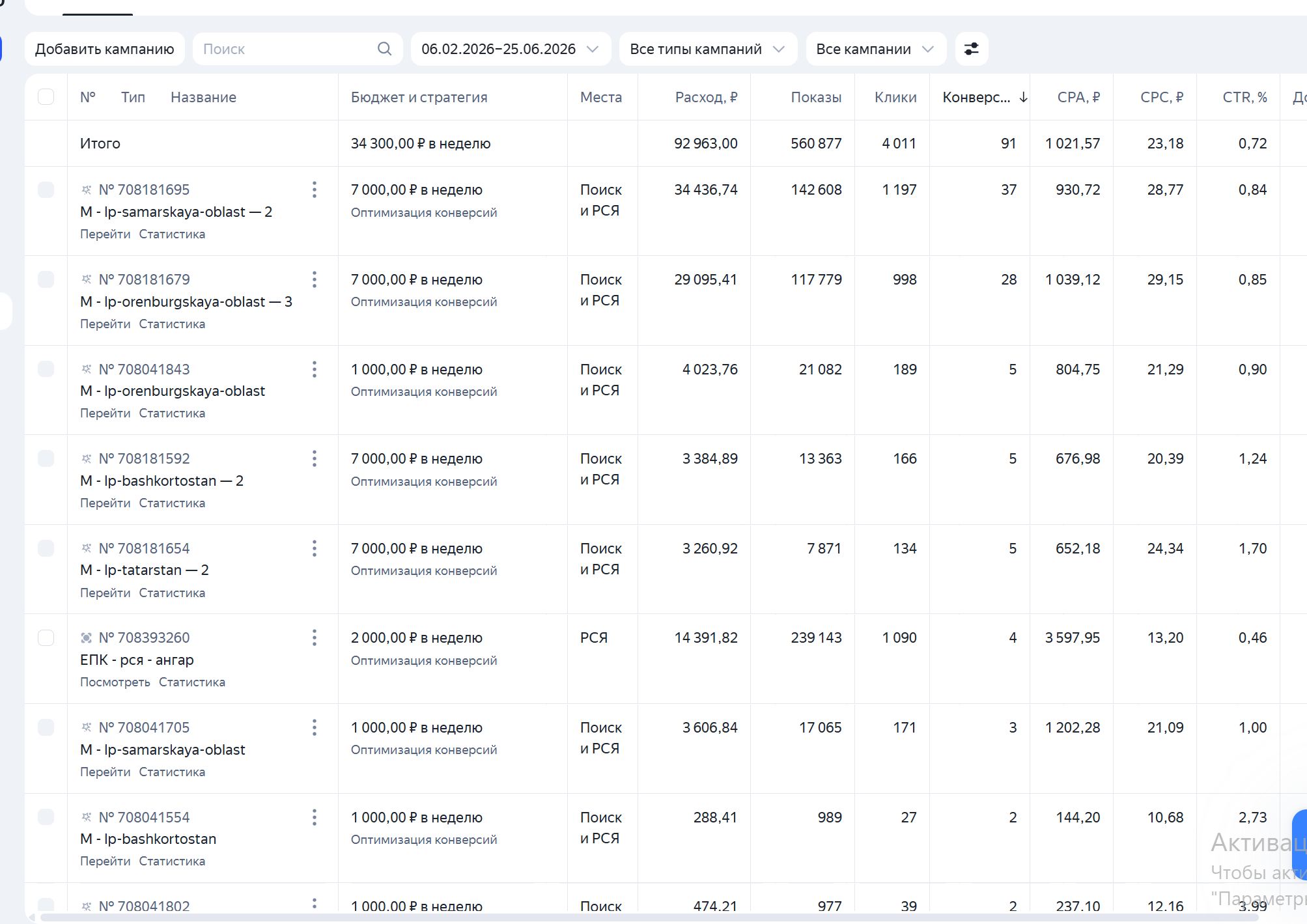Check the box for campaign 708393260
This screenshot has height=924, width=1307.
pos(46,637)
